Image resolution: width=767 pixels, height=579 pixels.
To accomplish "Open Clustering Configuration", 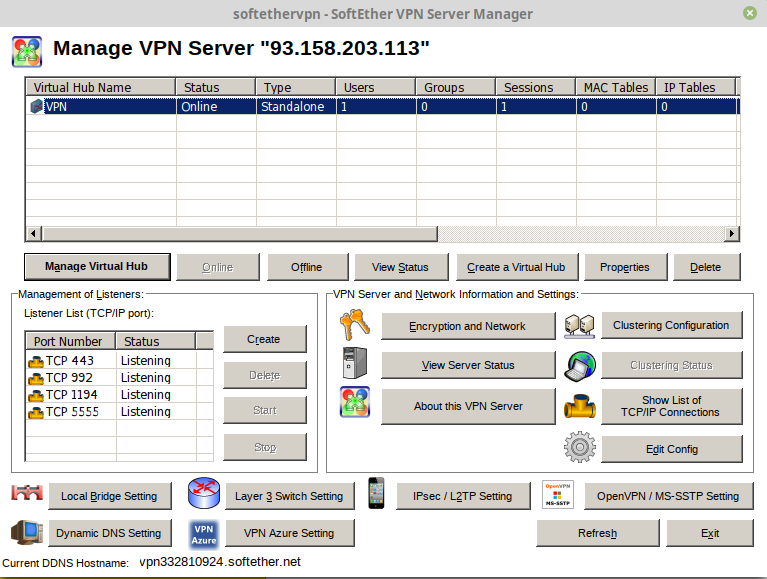I will pos(672,325).
